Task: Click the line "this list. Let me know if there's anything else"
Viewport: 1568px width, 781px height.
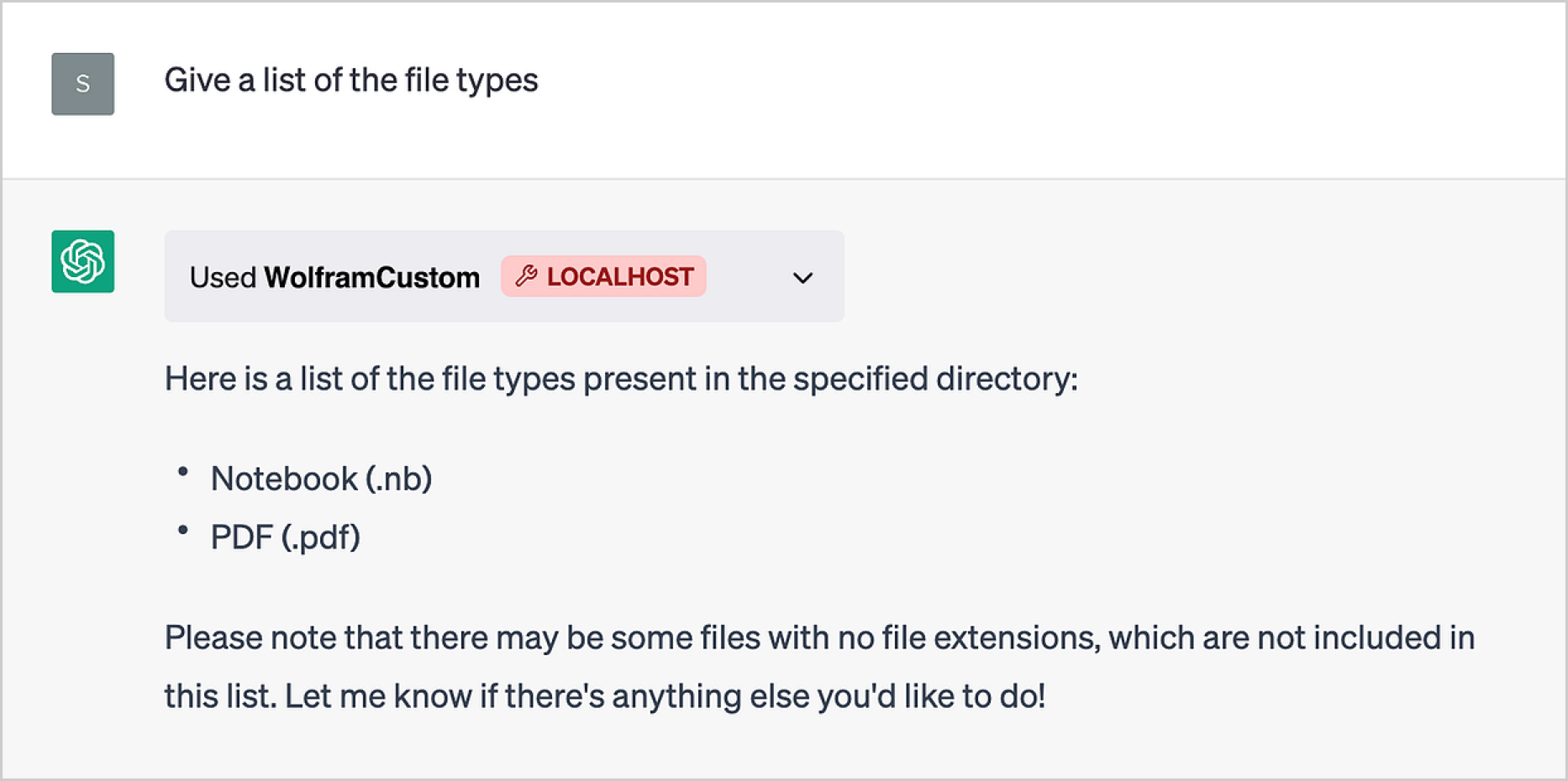Action: pos(604,696)
